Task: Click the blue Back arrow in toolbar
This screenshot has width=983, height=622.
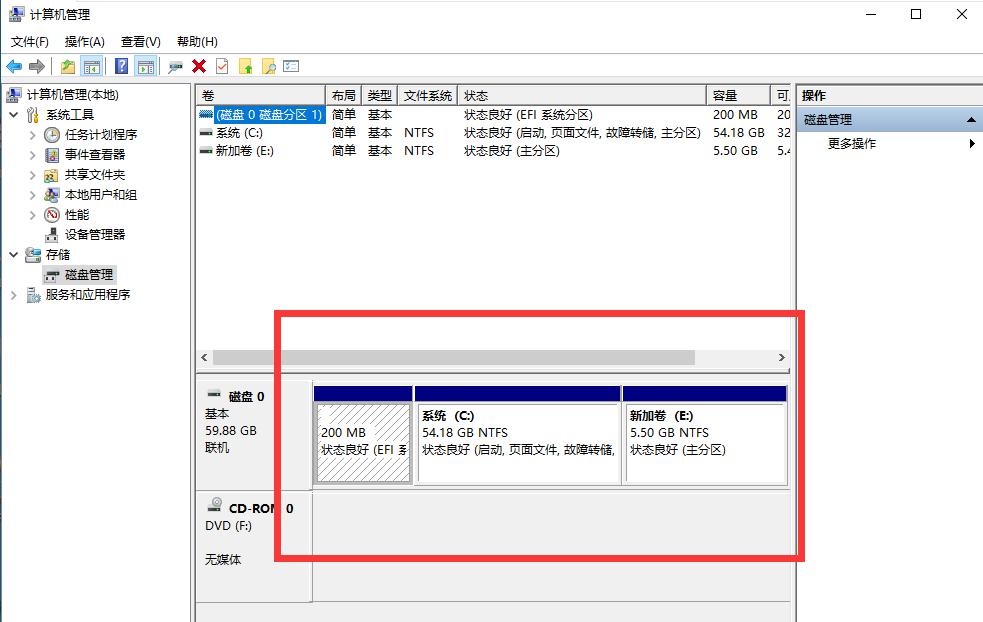Action: (x=14, y=66)
